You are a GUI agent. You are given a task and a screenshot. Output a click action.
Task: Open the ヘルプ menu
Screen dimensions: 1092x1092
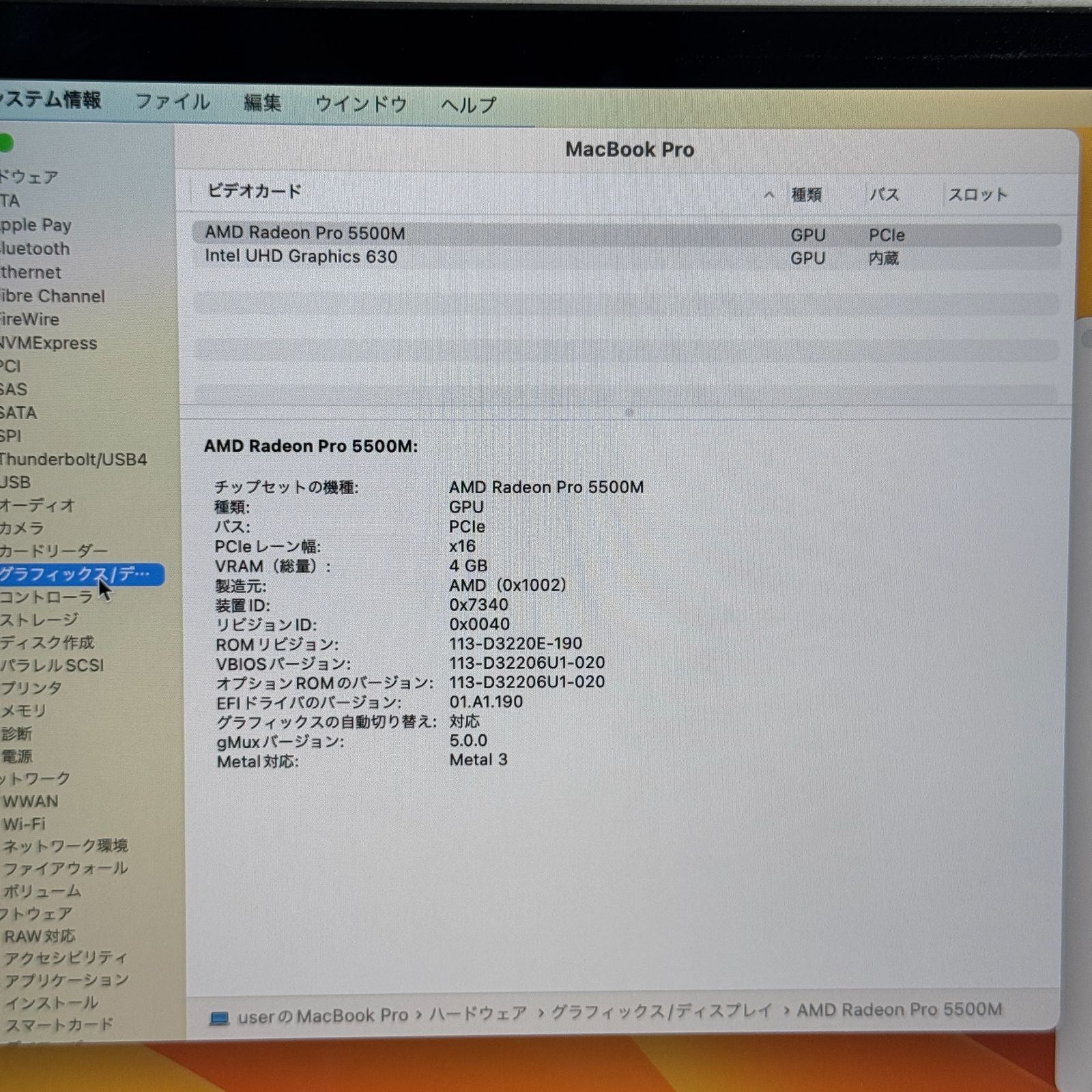point(468,105)
